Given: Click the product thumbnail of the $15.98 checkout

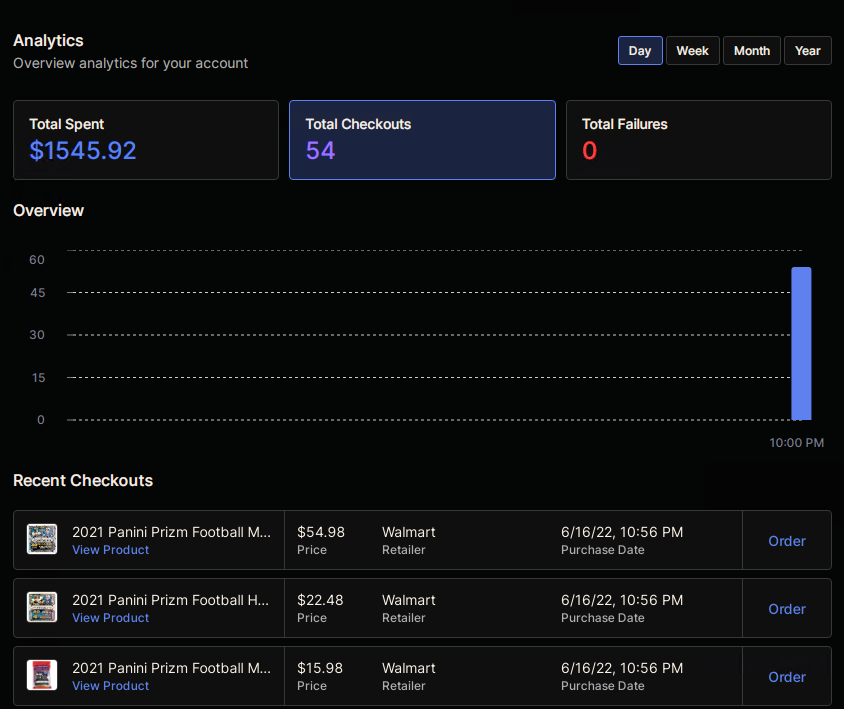Looking at the screenshot, I should tap(42, 675).
